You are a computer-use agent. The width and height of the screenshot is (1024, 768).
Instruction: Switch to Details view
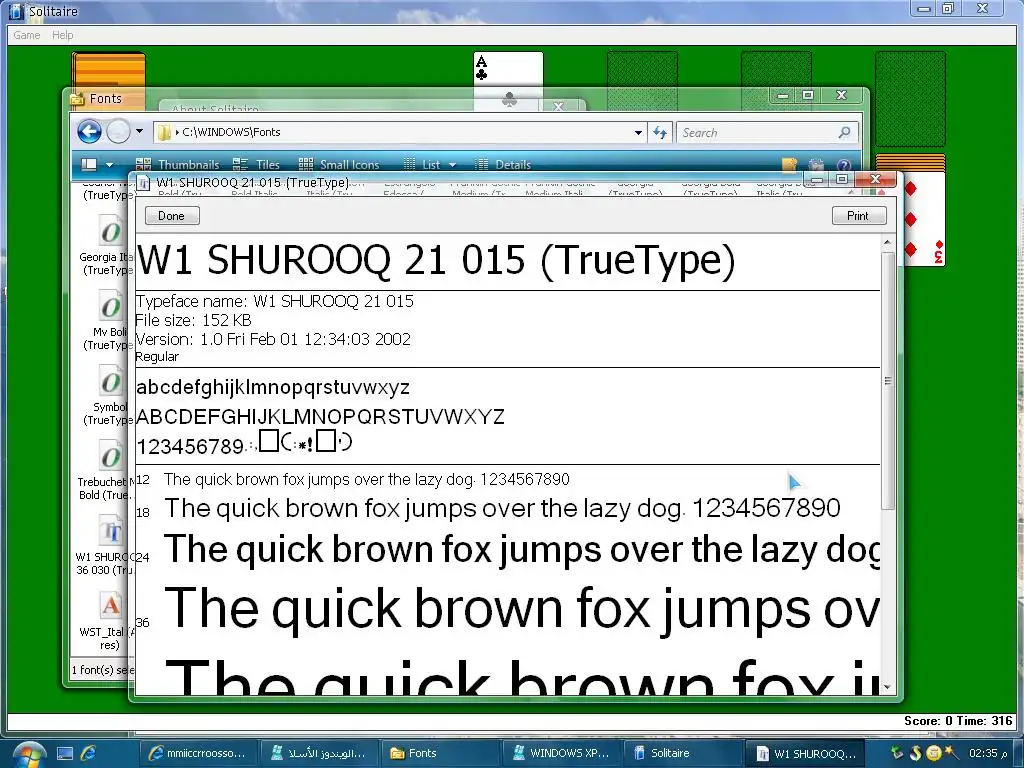pyautogui.click(x=503, y=165)
